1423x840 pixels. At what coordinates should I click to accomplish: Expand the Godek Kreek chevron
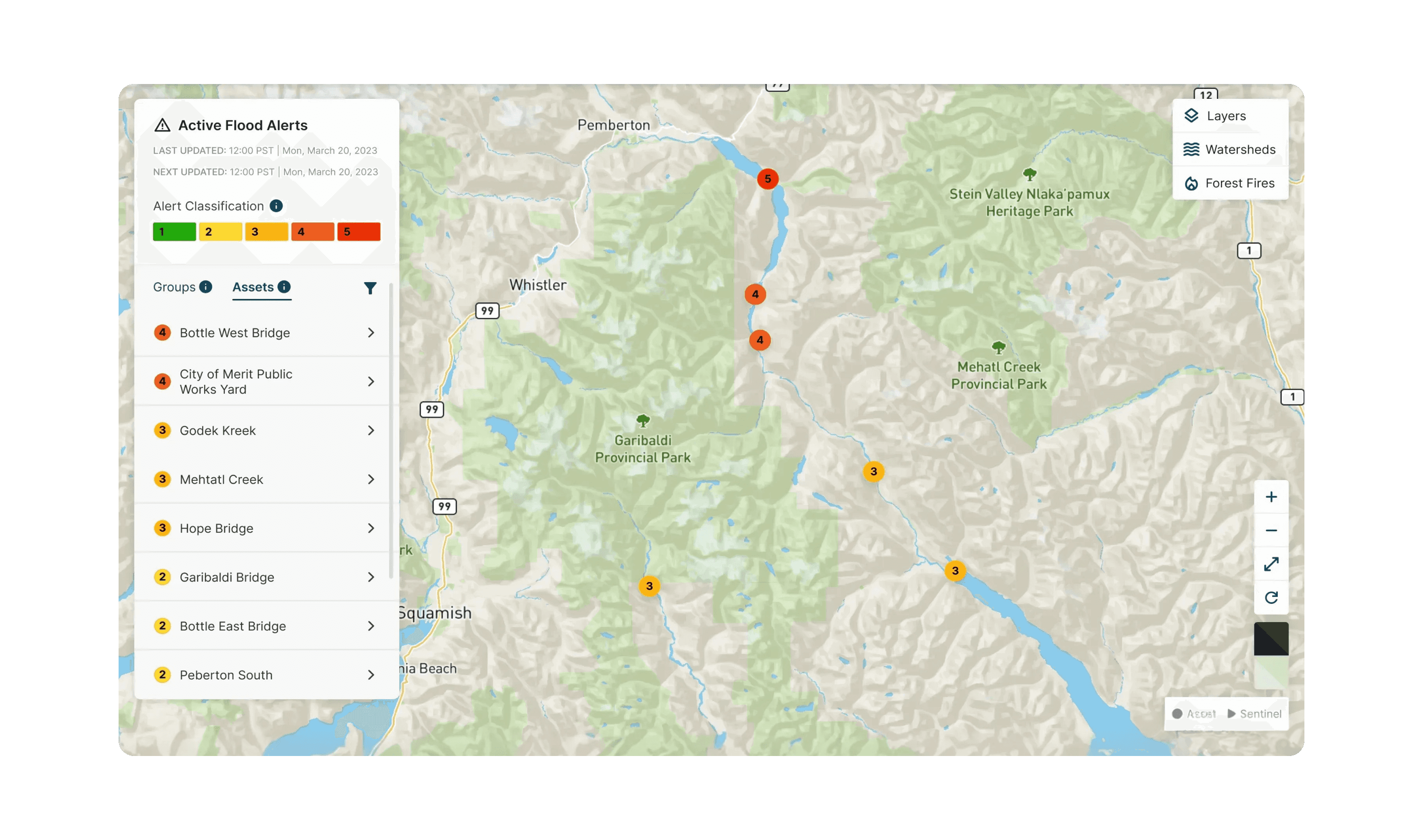[371, 431]
